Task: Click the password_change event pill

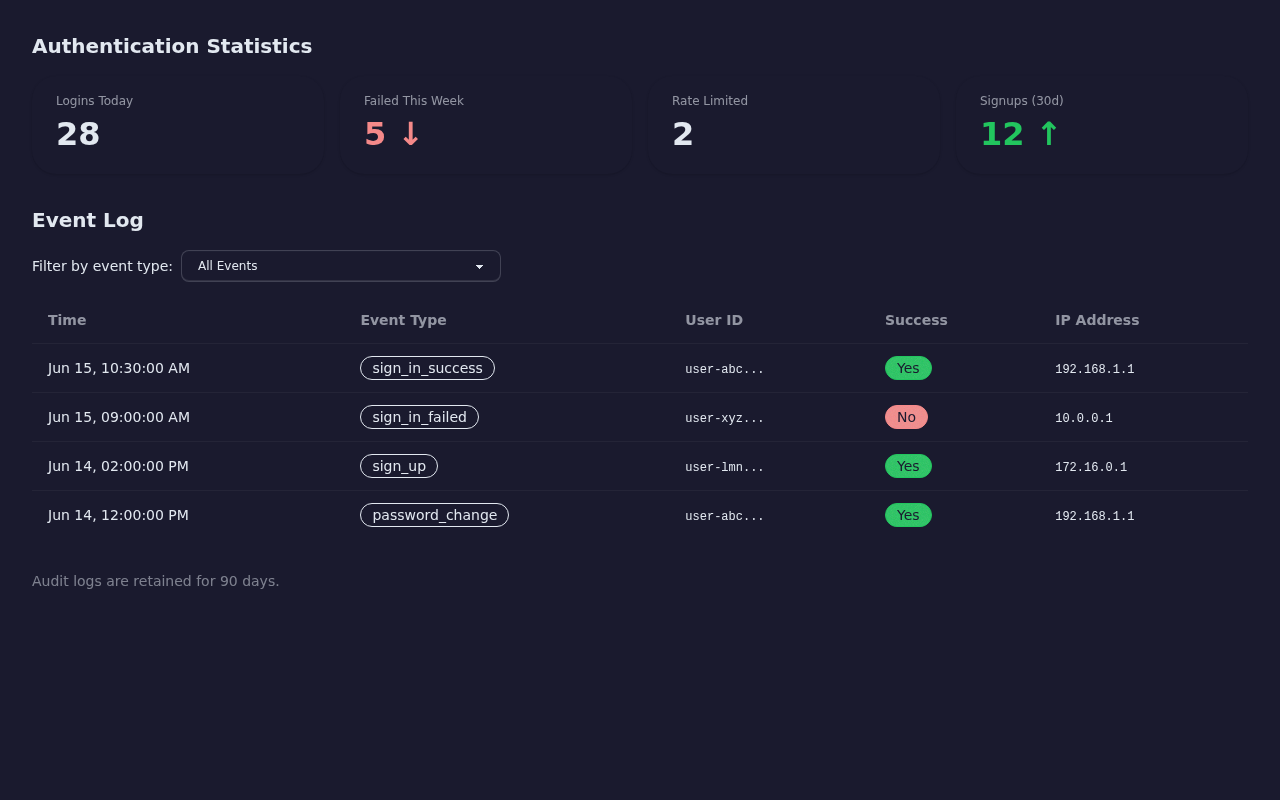Action: pyautogui.click(x=434, y=514)
